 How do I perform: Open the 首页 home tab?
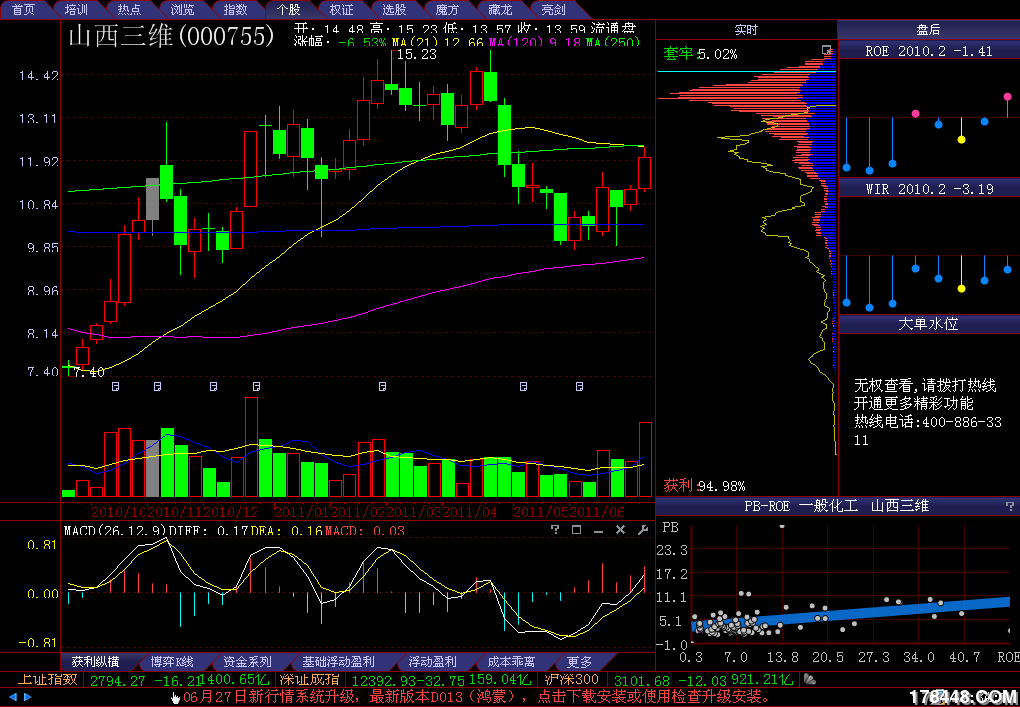tap(22, 9)
